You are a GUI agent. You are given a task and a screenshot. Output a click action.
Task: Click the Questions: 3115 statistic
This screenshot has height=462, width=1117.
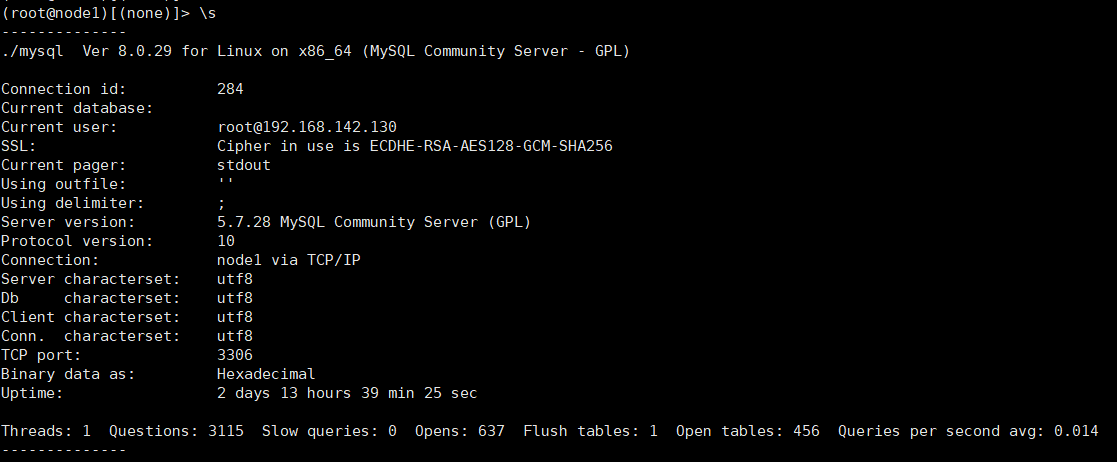point(176,431)
